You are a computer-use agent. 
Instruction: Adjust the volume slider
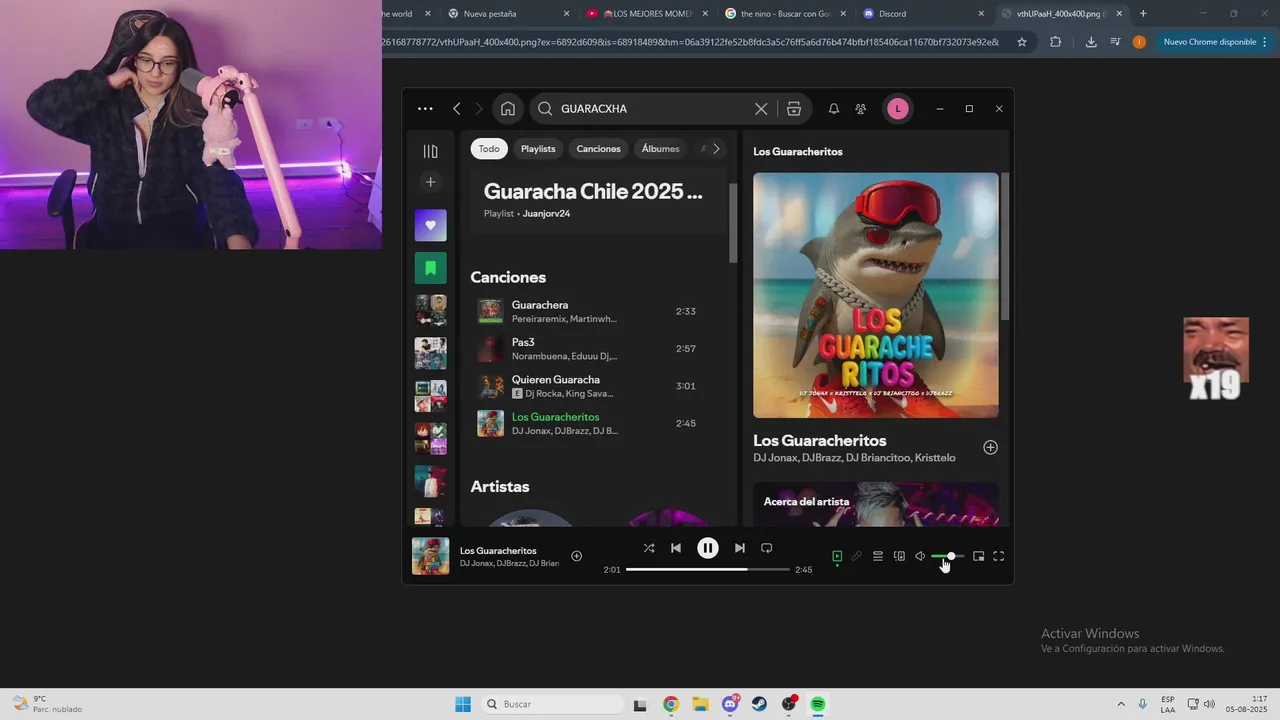coord(948,556)
